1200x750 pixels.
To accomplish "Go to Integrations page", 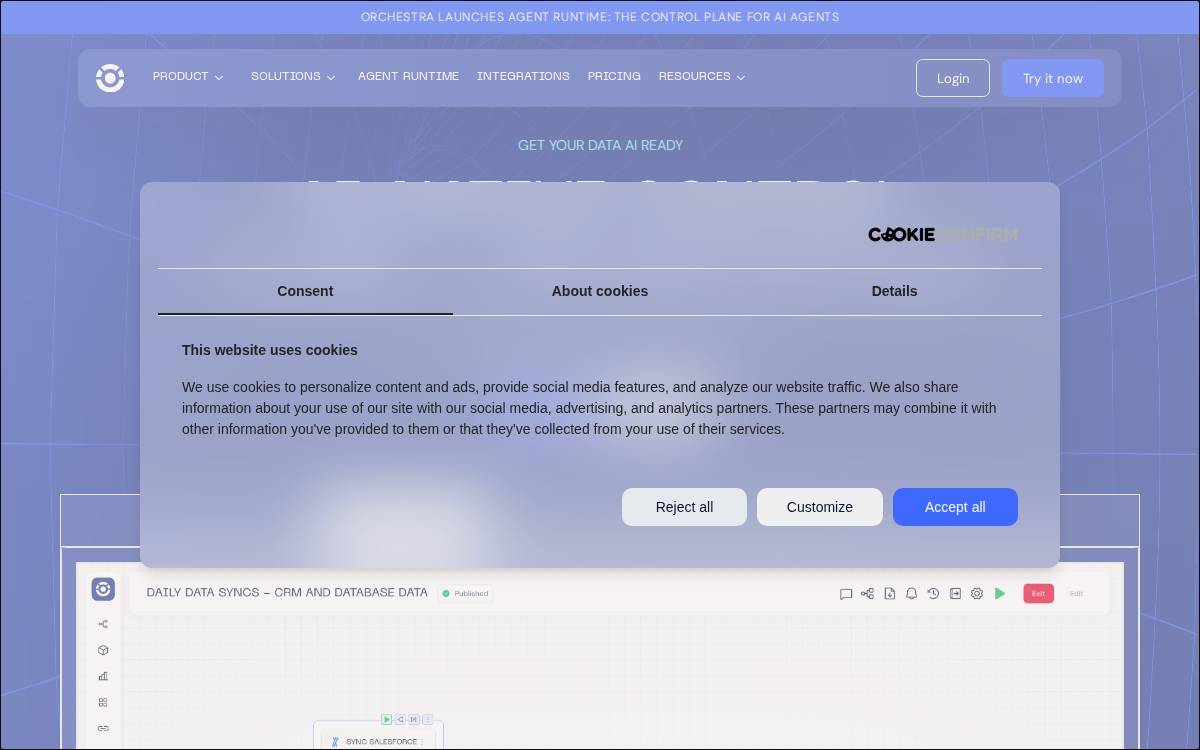I will [523, 76].
